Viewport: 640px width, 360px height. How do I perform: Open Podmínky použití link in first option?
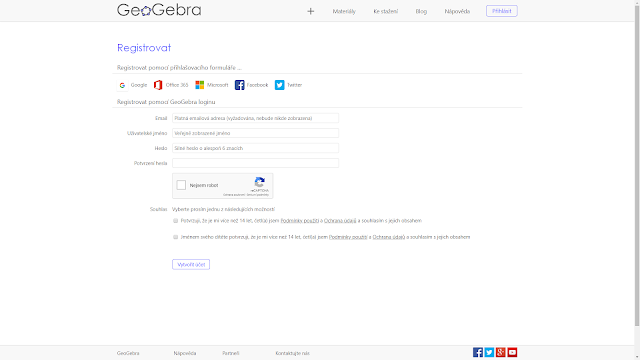coord(300,221)
